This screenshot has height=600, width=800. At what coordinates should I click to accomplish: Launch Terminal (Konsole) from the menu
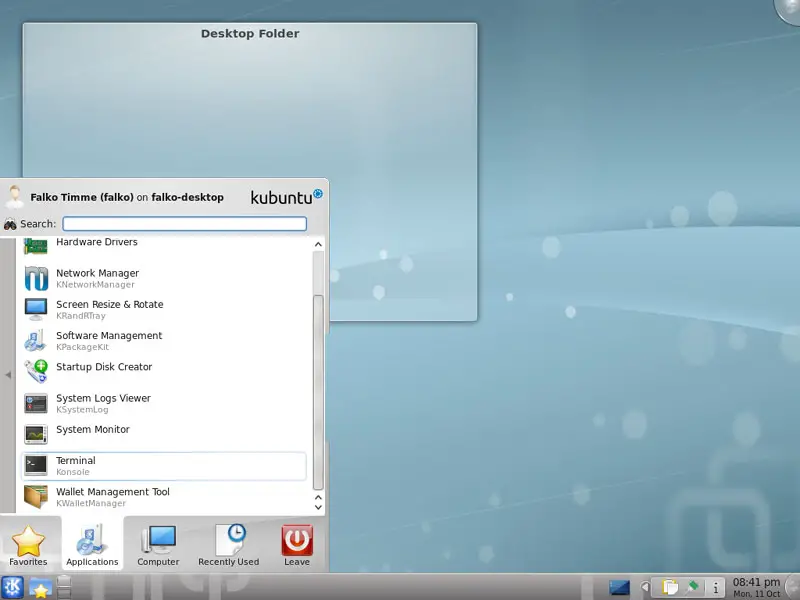point(75,466)
